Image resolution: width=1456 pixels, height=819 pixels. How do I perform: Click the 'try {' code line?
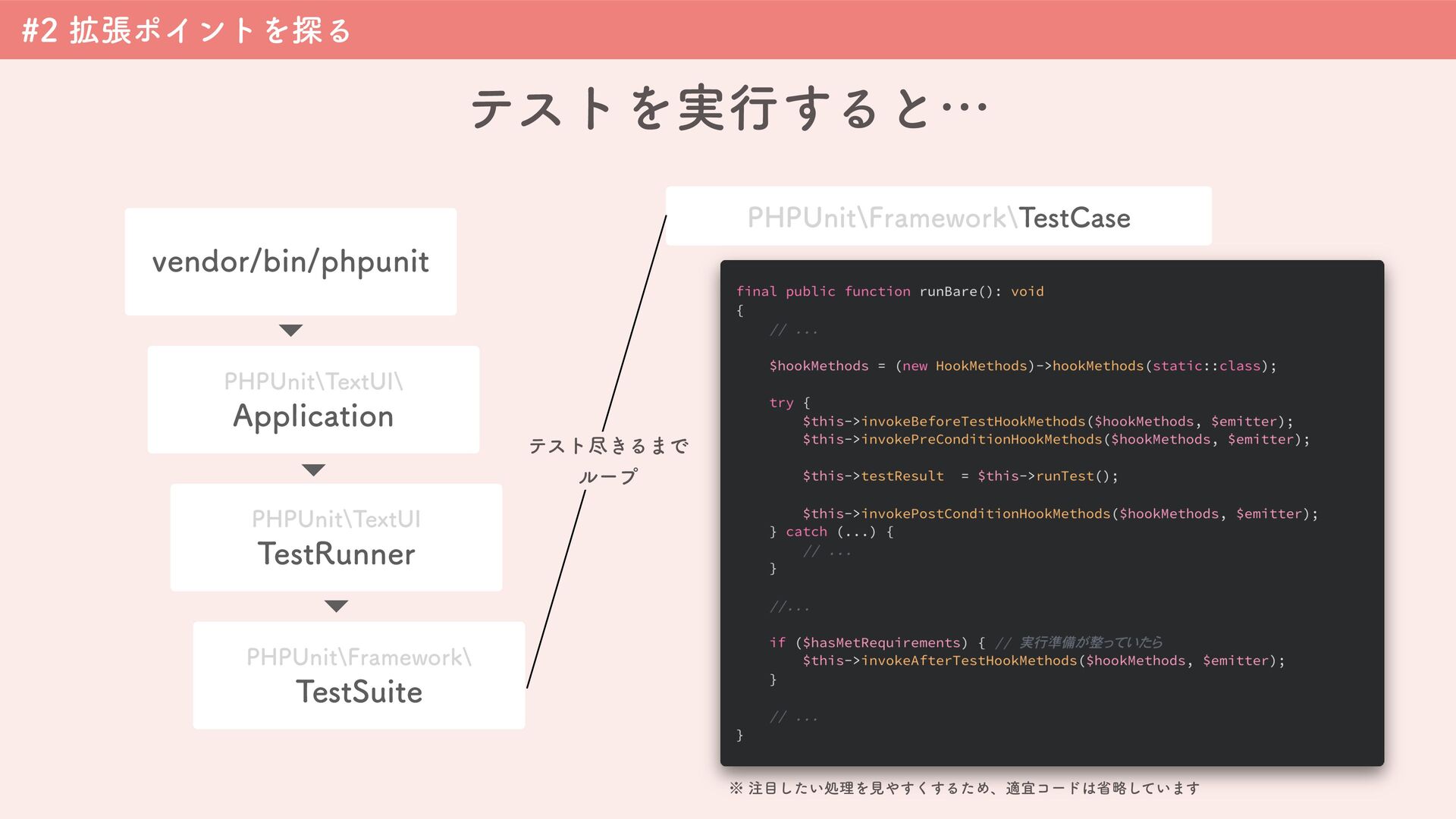point(789,403)
